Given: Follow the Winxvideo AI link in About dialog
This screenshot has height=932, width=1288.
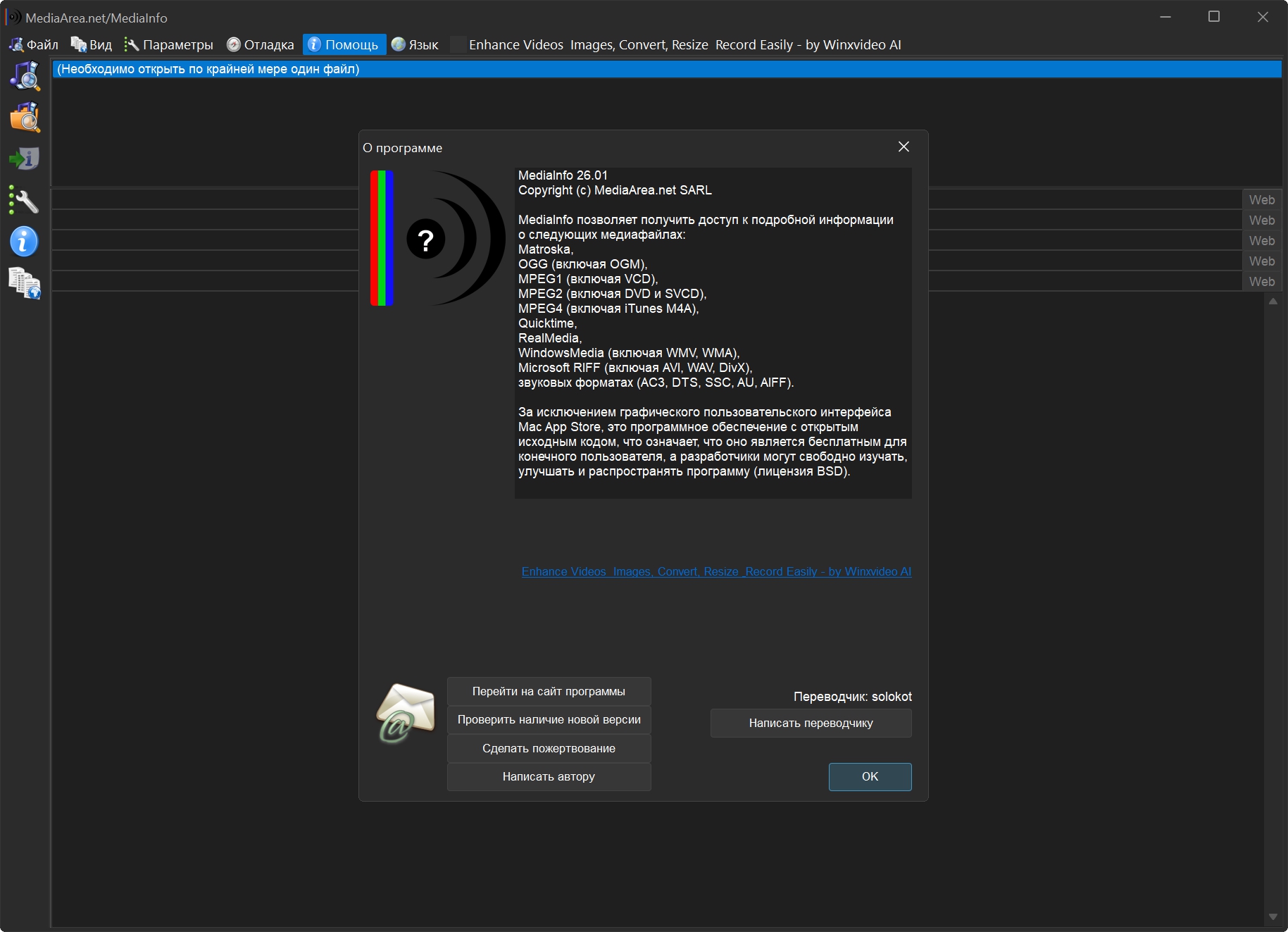Looking at the screenshot, I should point(716,571).
